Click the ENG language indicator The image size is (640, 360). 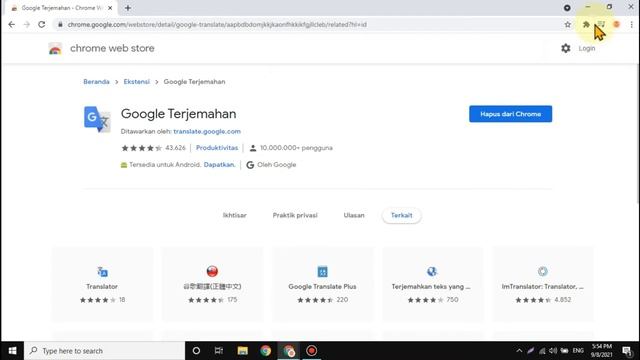(578, 351)
